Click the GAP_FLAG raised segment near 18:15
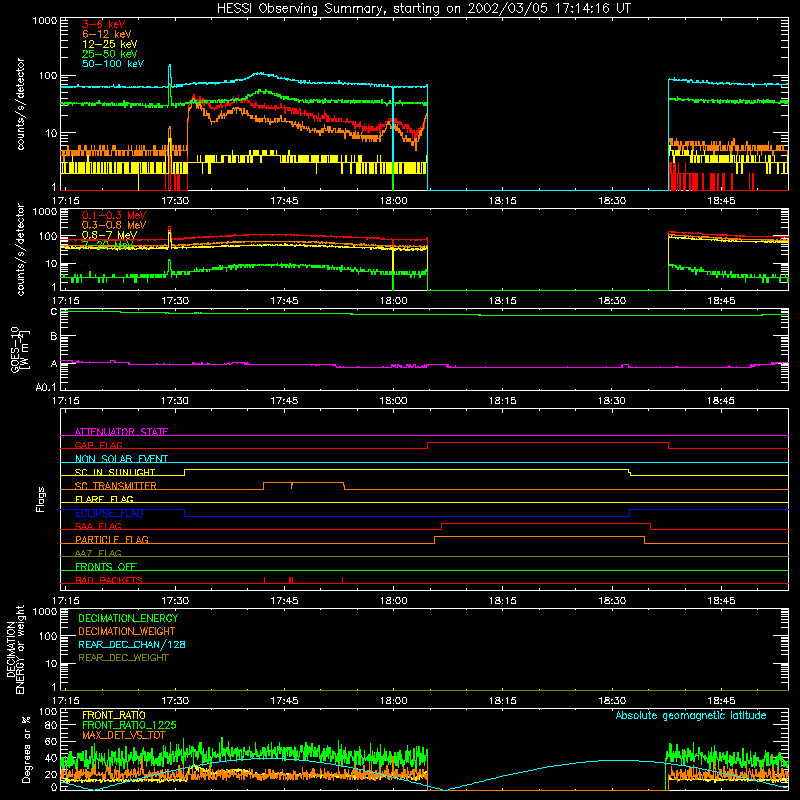 (547, 443)
